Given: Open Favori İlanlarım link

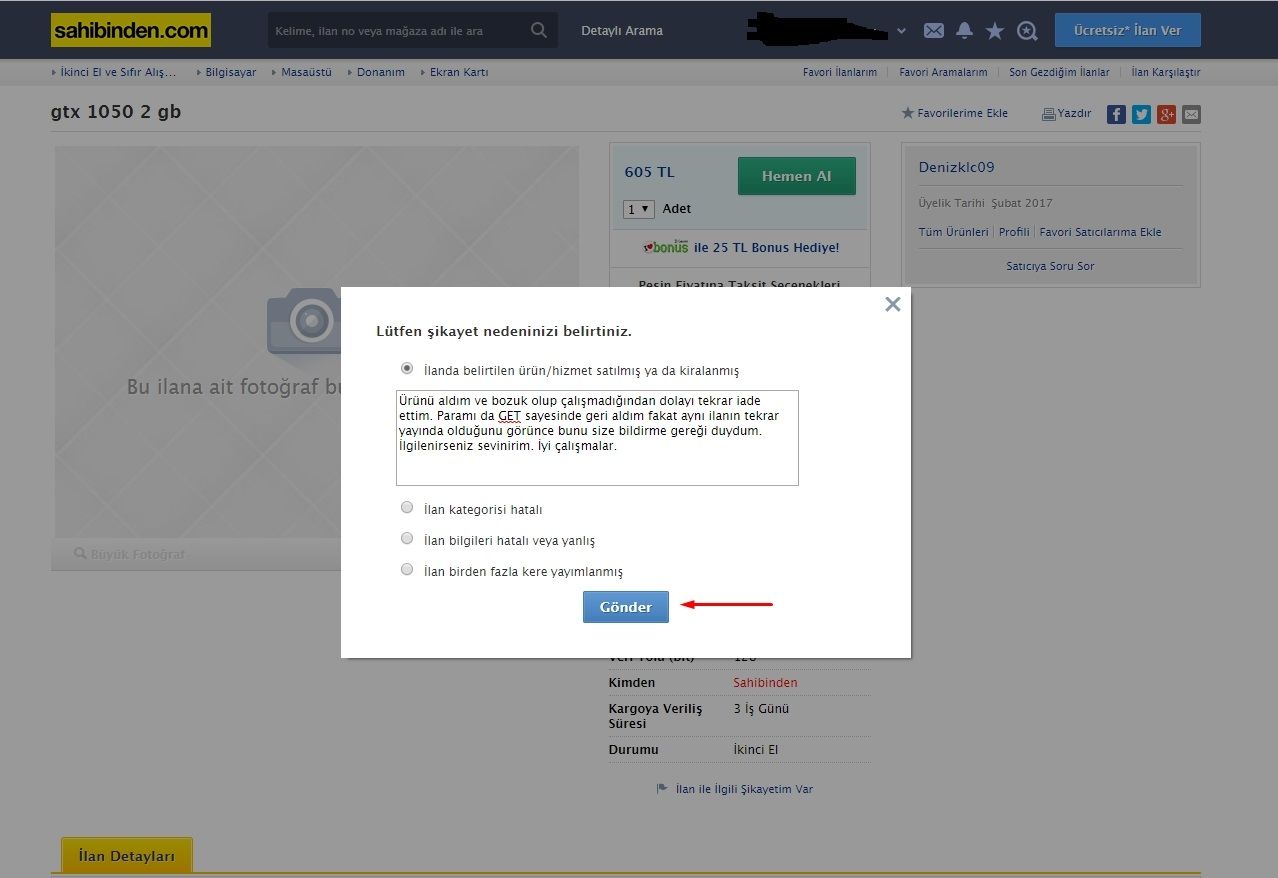Looking at the screenshot, I should pyautogui.click(x=840, y=72).
